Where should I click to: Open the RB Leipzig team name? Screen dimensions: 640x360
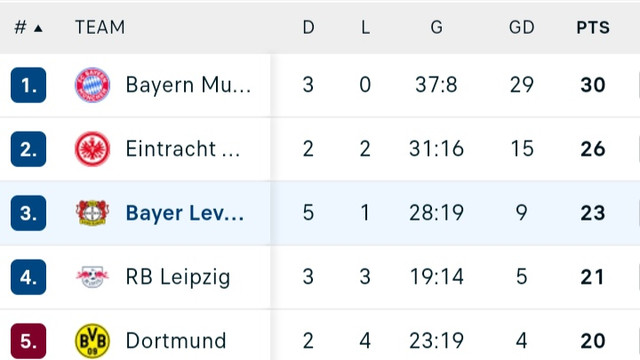coord(178,277)
